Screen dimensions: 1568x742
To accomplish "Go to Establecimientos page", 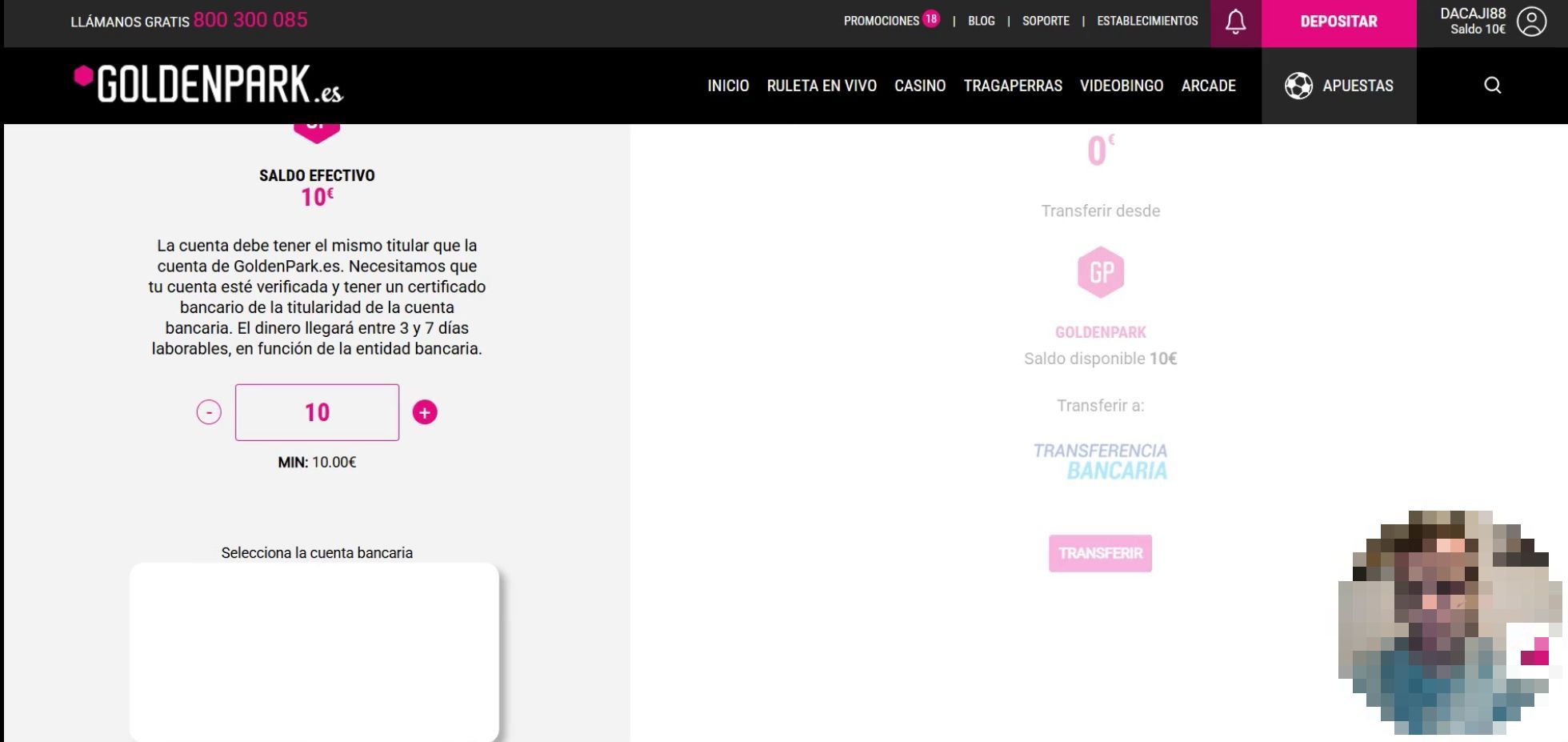I will 1147,21.
